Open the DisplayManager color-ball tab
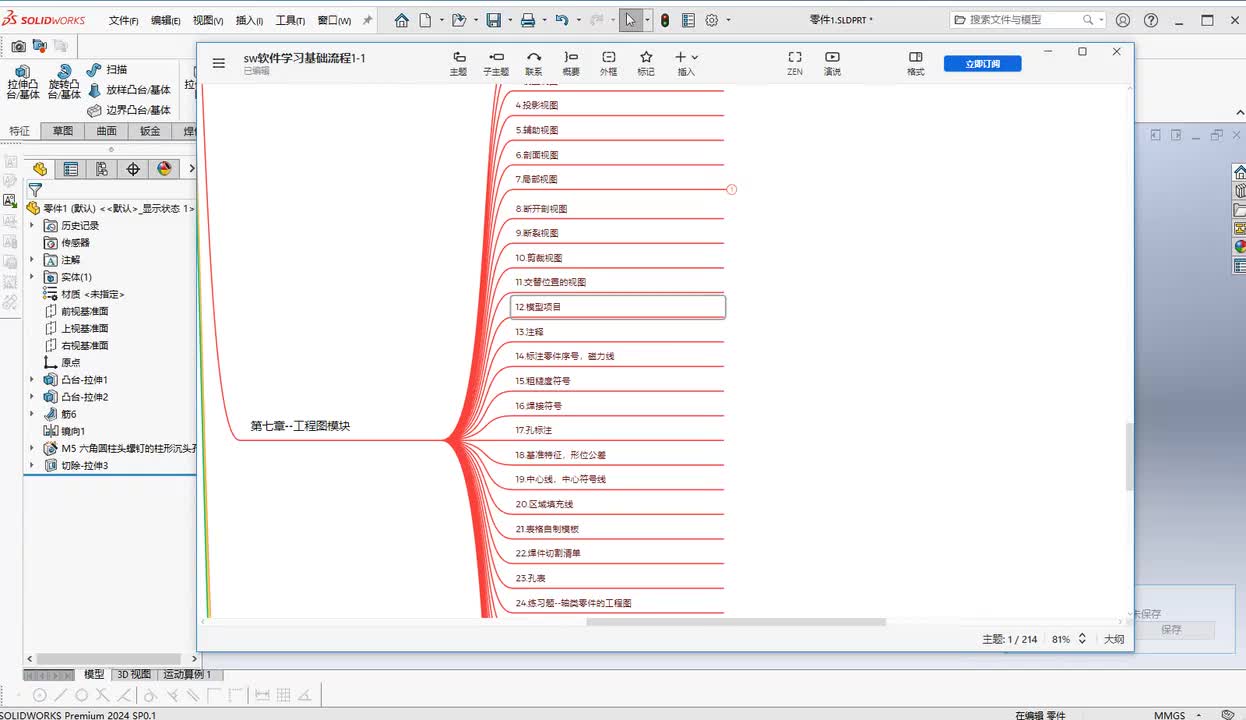The height and width of the screenshot is (720, 1246). (164, 169)
